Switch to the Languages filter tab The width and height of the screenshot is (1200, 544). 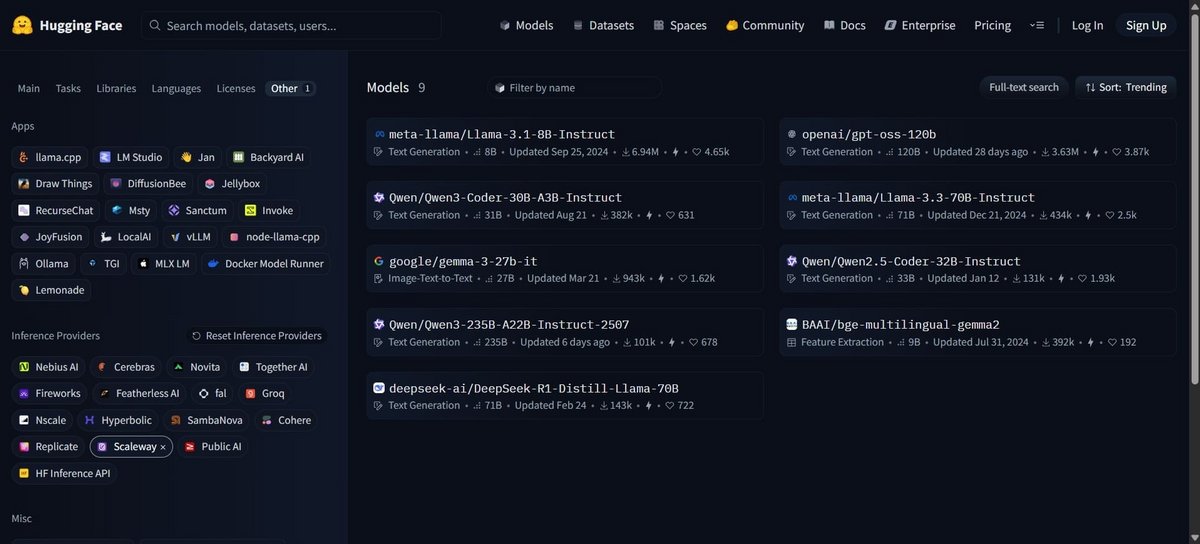pyautogui.click(x=176, y=88)
